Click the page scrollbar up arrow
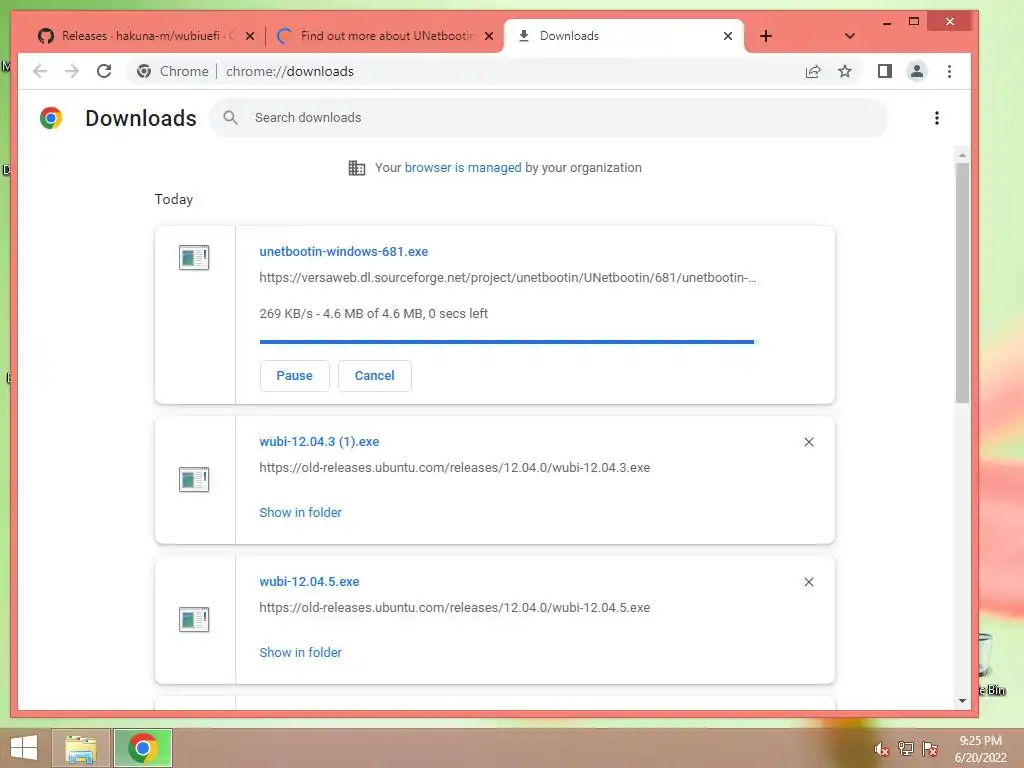This screenshot has width=1024, height=768. click(962, 155)
